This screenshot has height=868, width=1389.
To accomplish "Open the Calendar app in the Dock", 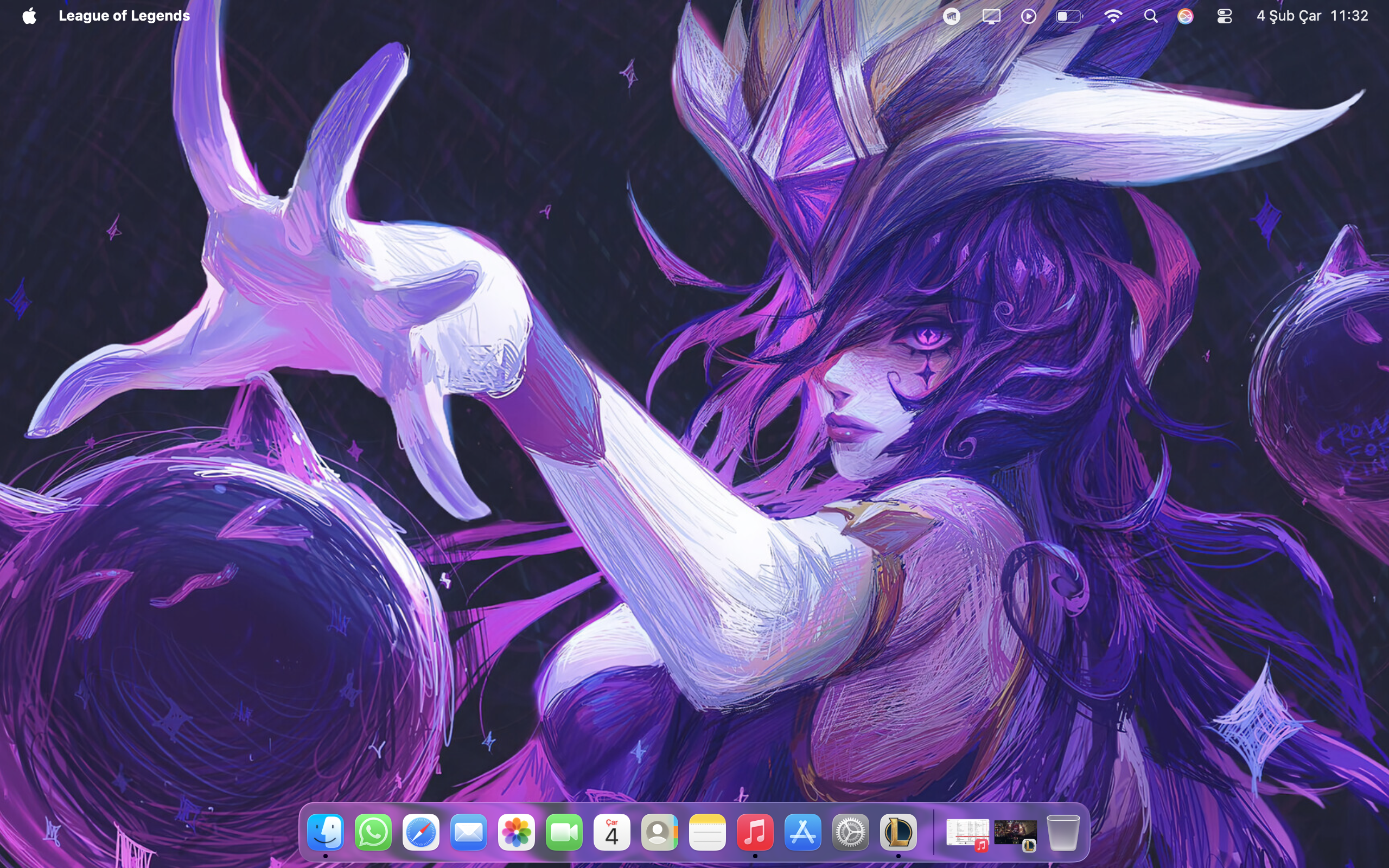I will (x=612, y=832).
